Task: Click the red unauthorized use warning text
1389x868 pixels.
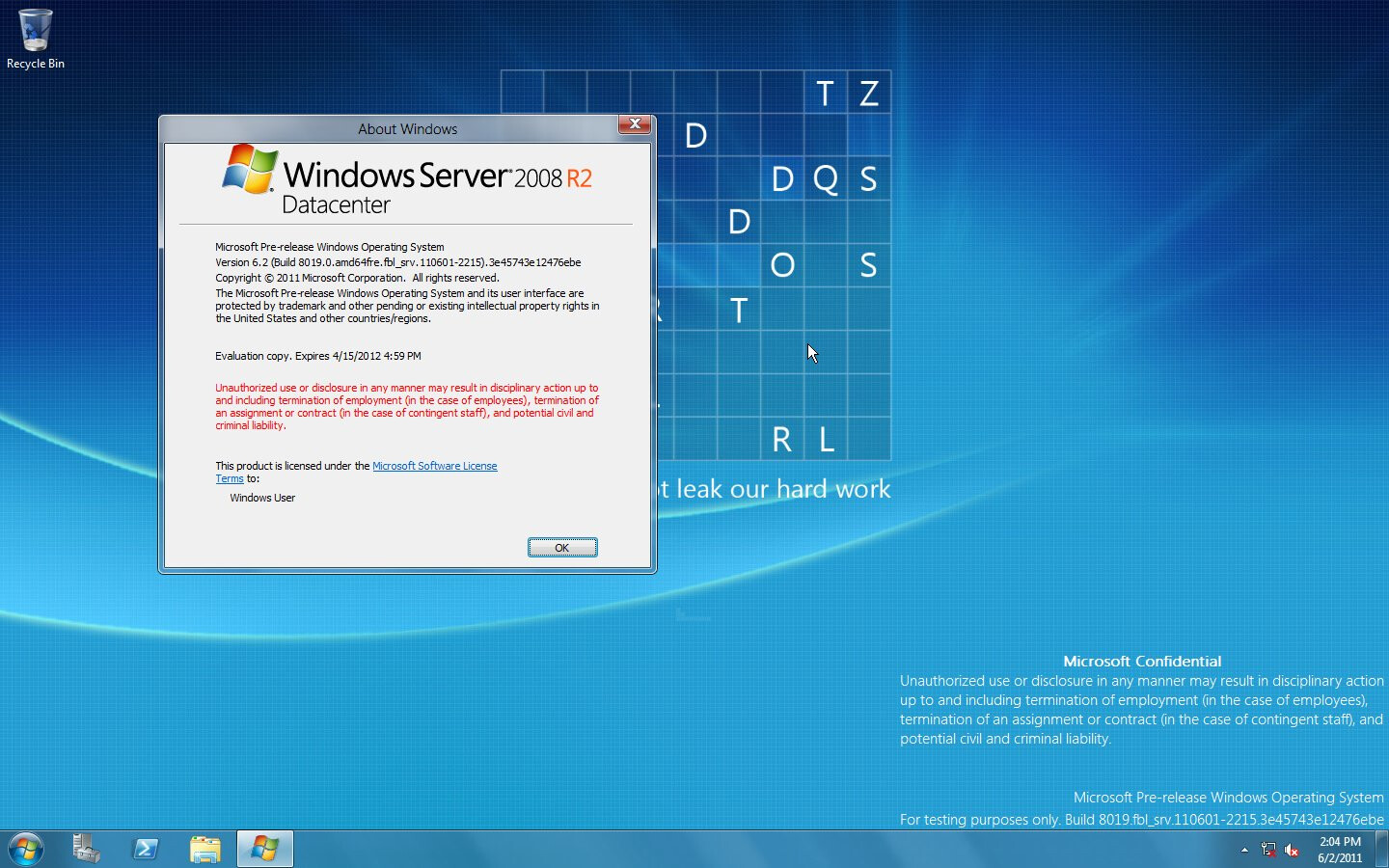Action: click(406, 406)
